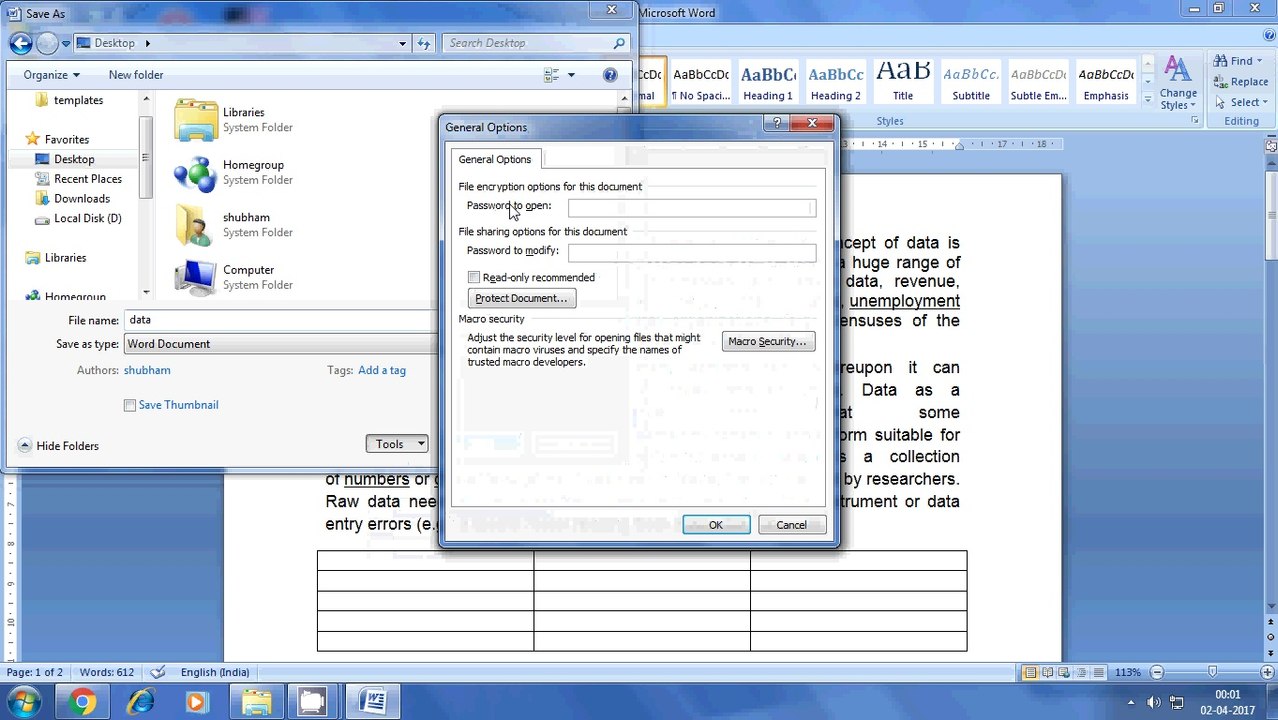This screenshot has width=1278, height=720.
Task: Toggle Save Thumbnail checkbox
Action: [x=130, y=405]
